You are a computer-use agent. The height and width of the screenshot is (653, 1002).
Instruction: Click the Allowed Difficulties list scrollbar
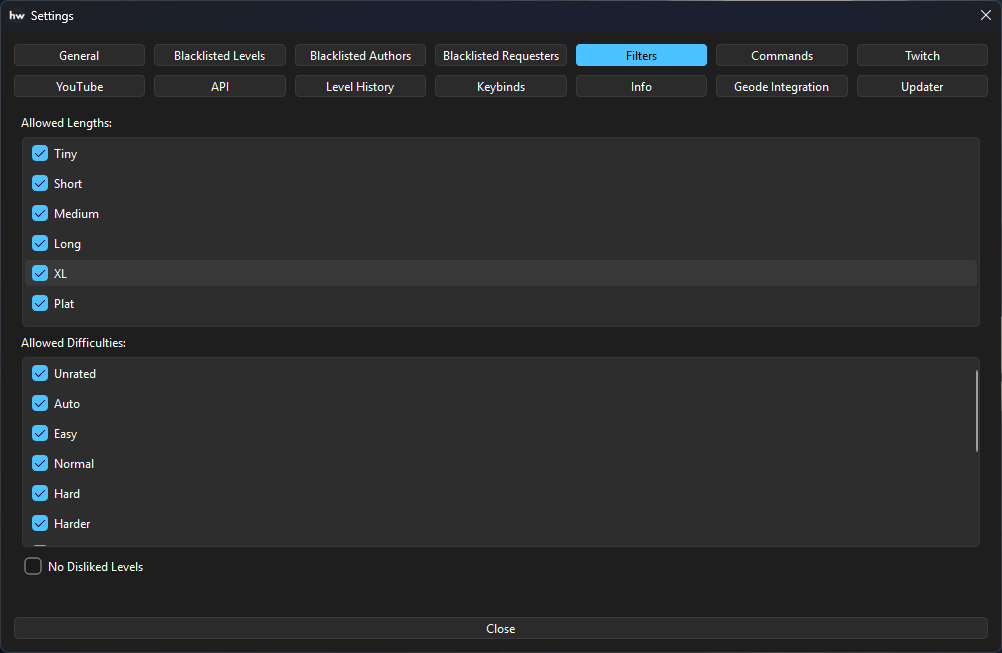(x=976, y=411)
